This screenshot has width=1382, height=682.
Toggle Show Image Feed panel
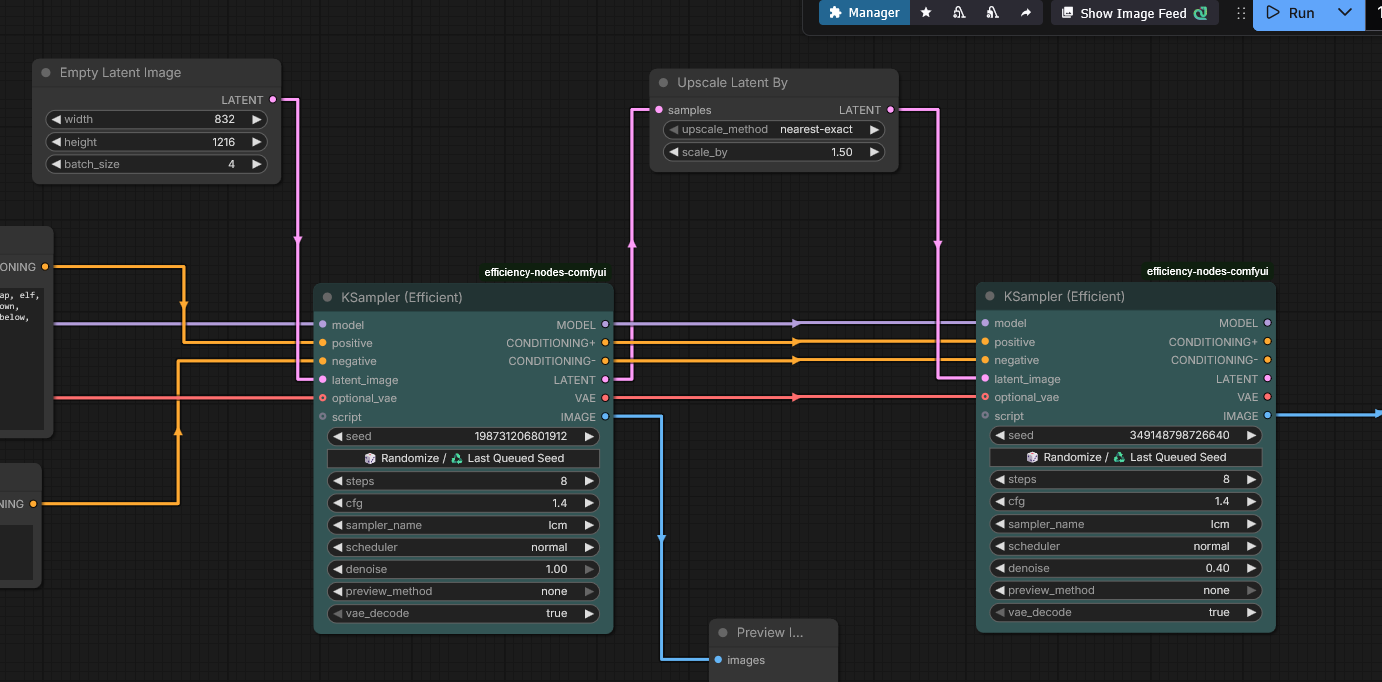(x=1133, y=13)
